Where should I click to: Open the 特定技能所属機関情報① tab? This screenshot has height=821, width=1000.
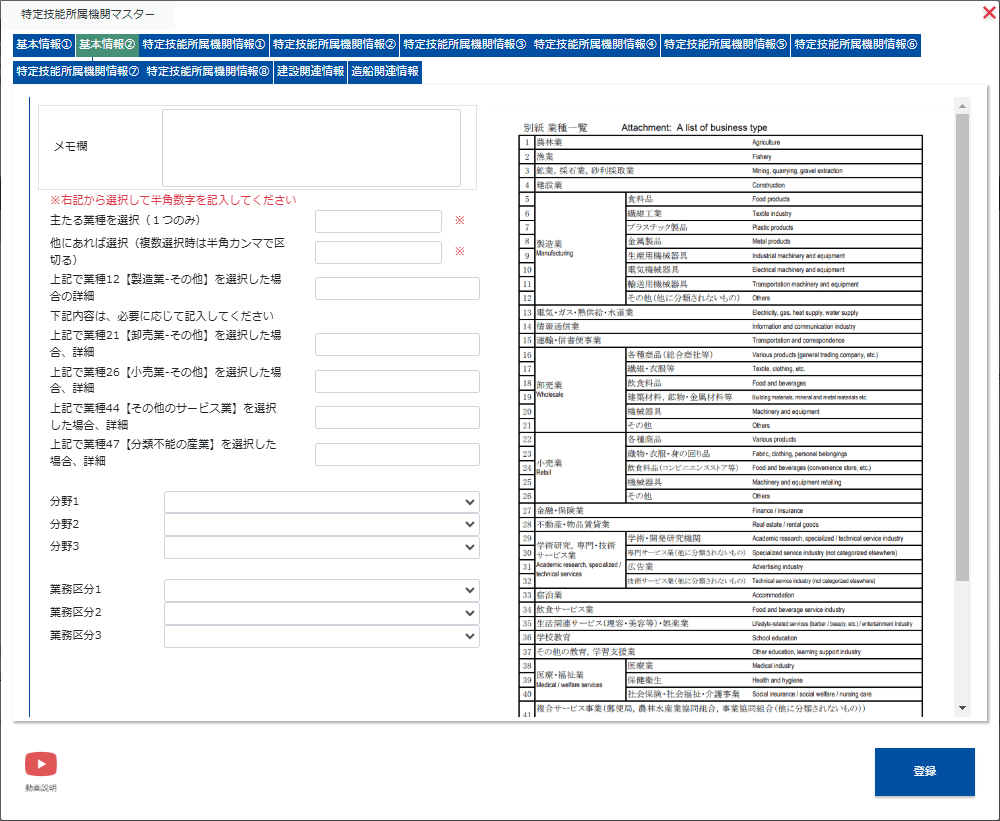click(x=203, y=44)
